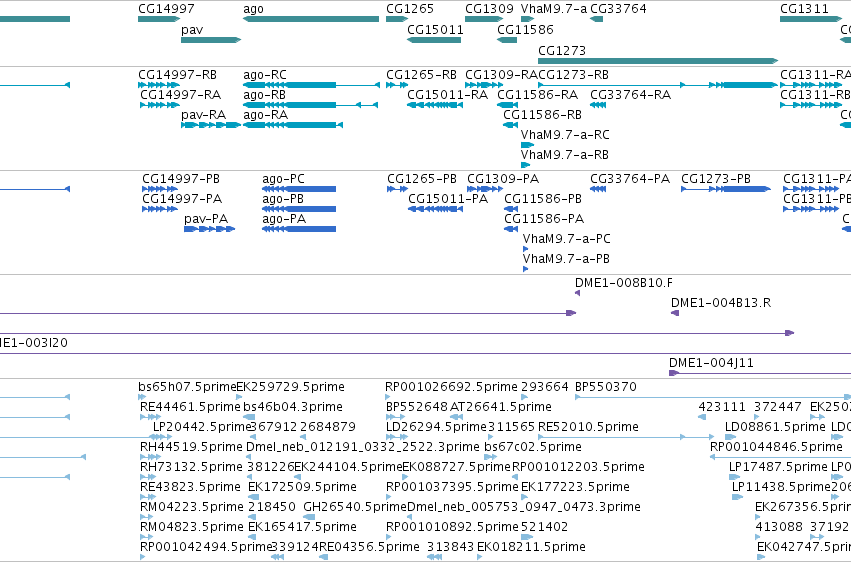Open the CG33764 gene label
The image size is (851, 562).
tap(618, 9)
